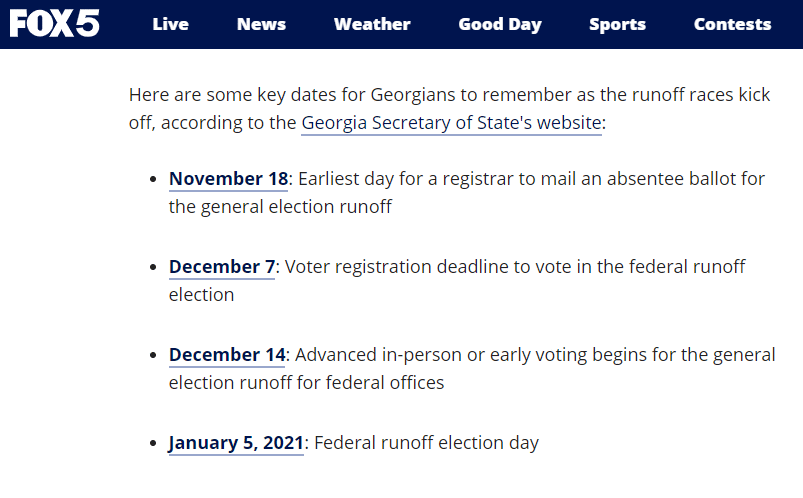Follow the December 7 link
This screenshot has height=498, width=803.
[221, 267]
